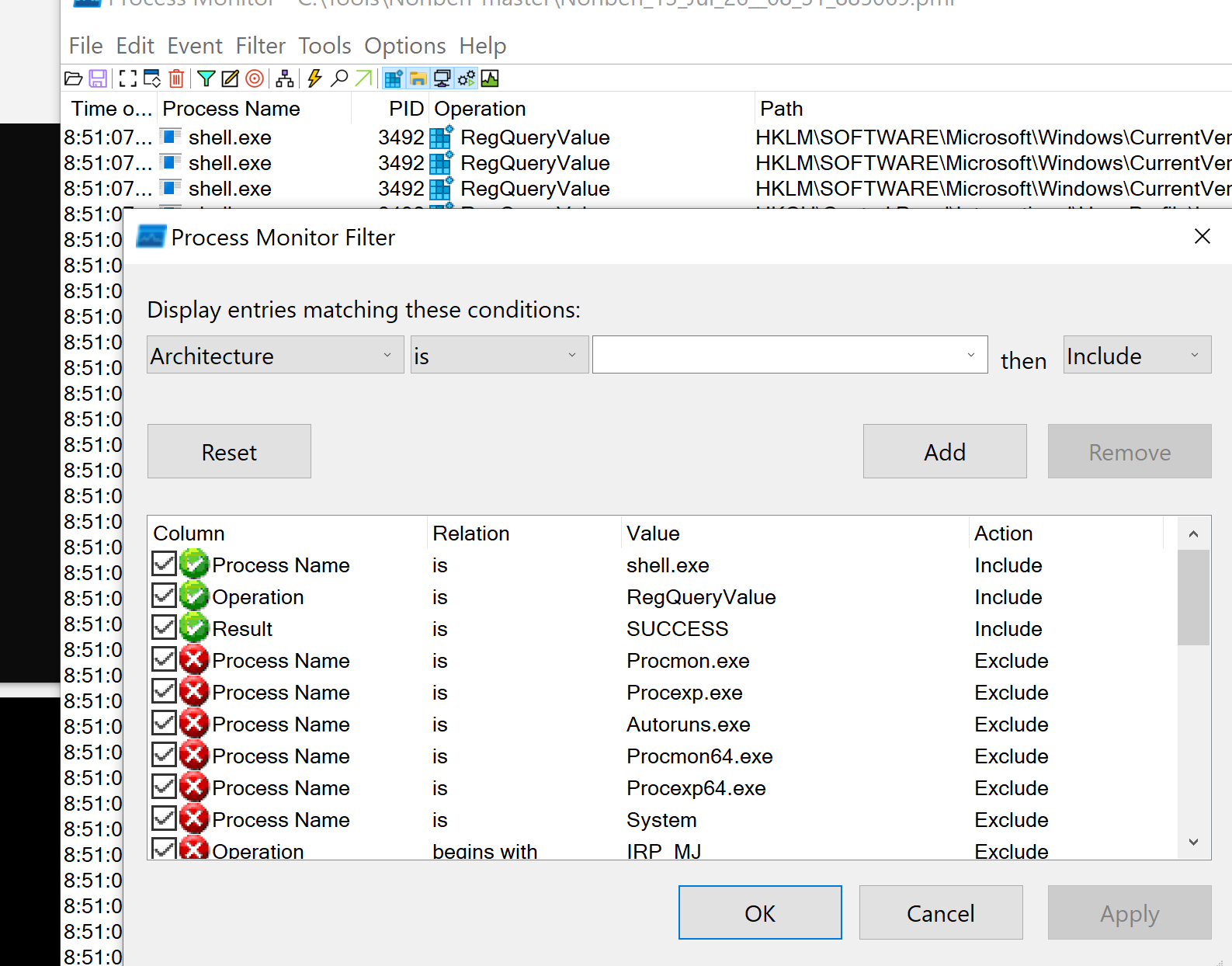Open the Edit menu
Screen dimensions: 1232x966
point(135,46)
